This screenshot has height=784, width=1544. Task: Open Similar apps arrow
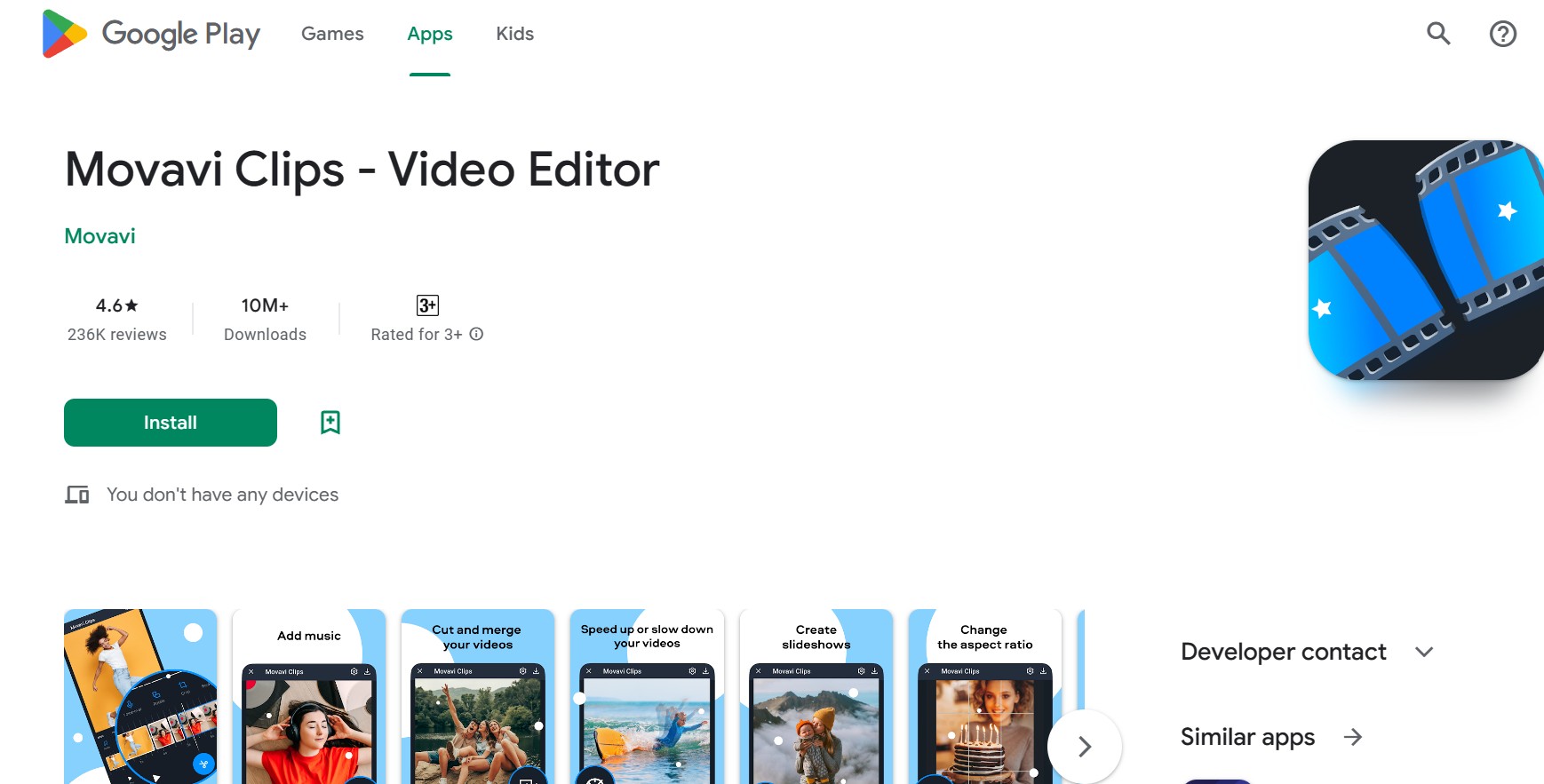tap(1353, 737)
